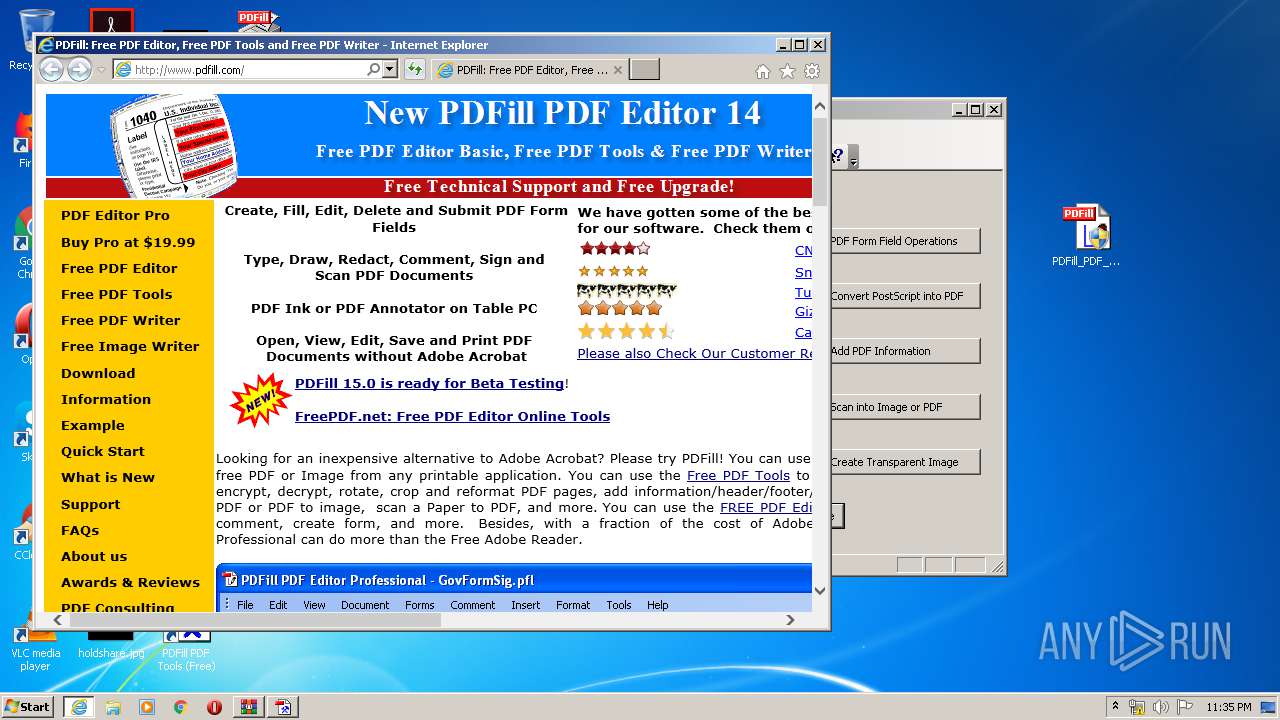
Task: Open Windows Explorer folder on taskbar
Action: tap(113, 707)
